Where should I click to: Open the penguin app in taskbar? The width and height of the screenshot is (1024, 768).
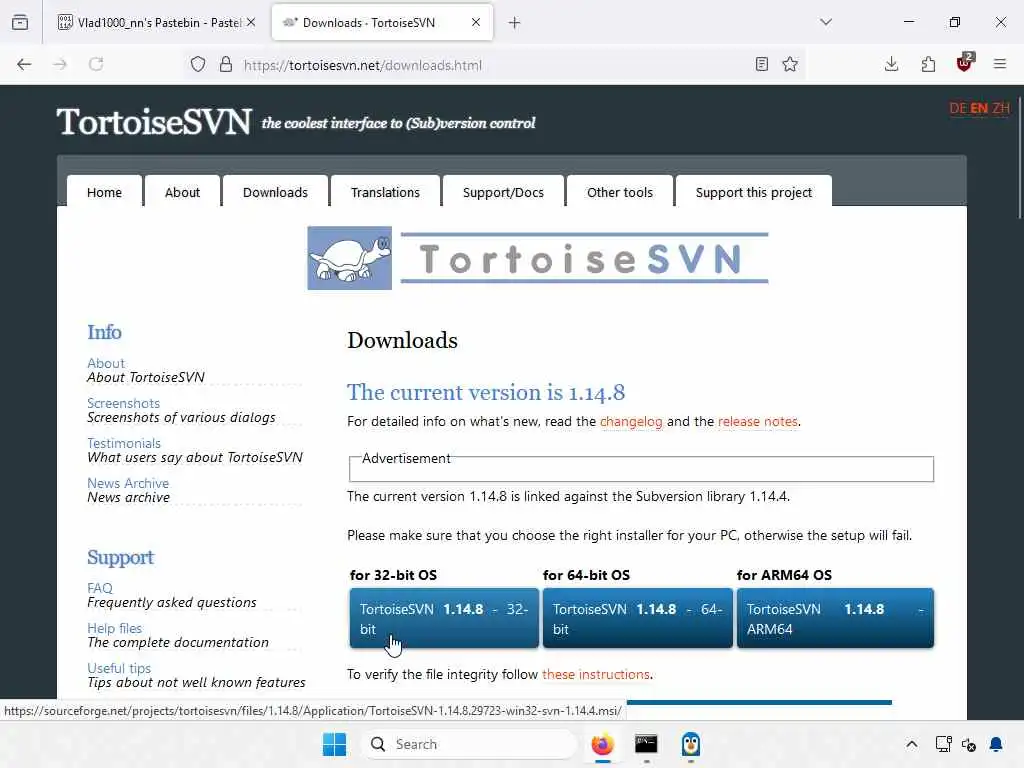click(691, 744)
